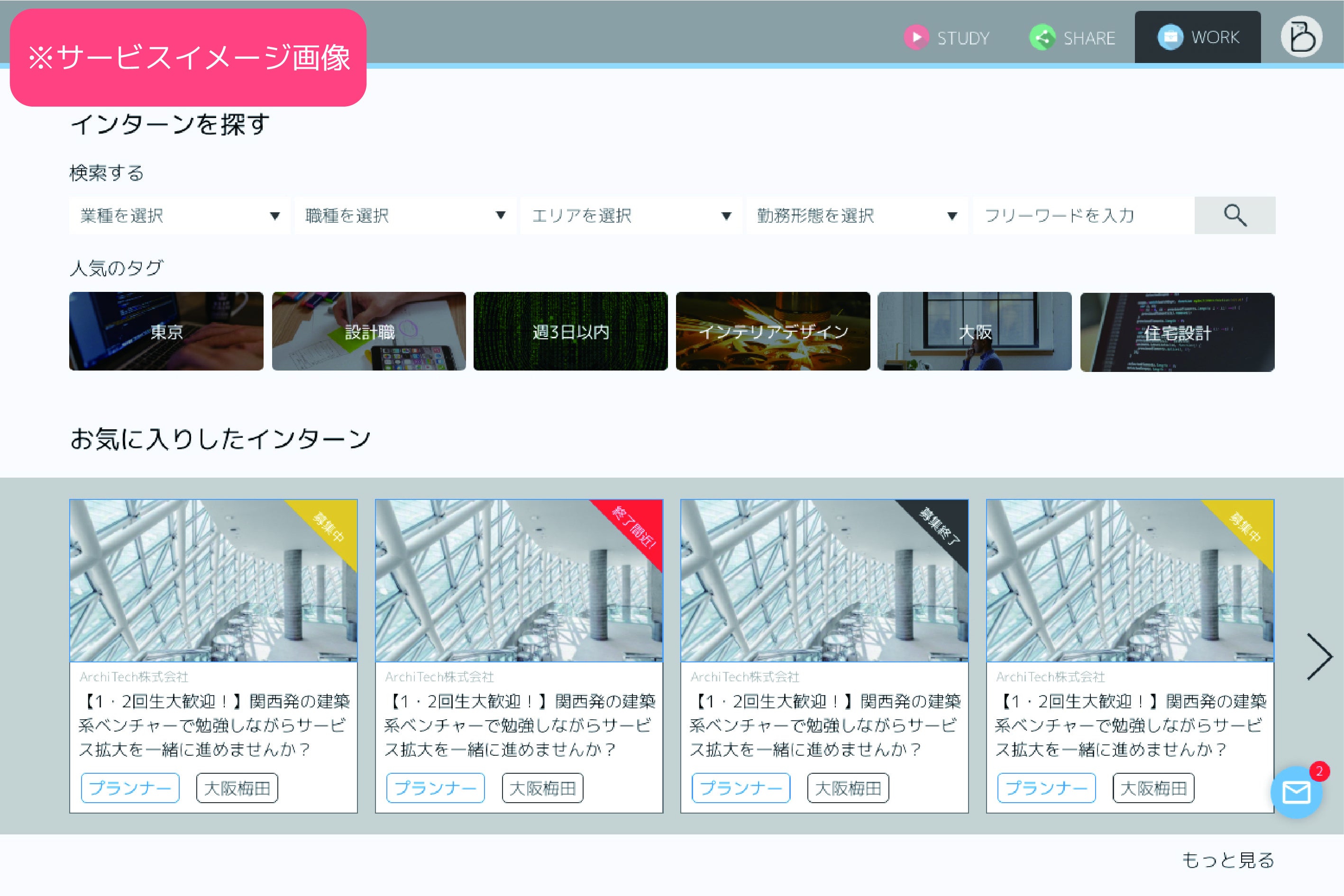Open the 業種を選択 dropdown
Image resolution: width=1344 pixels, height=896 pixels.
pos(179,216)
